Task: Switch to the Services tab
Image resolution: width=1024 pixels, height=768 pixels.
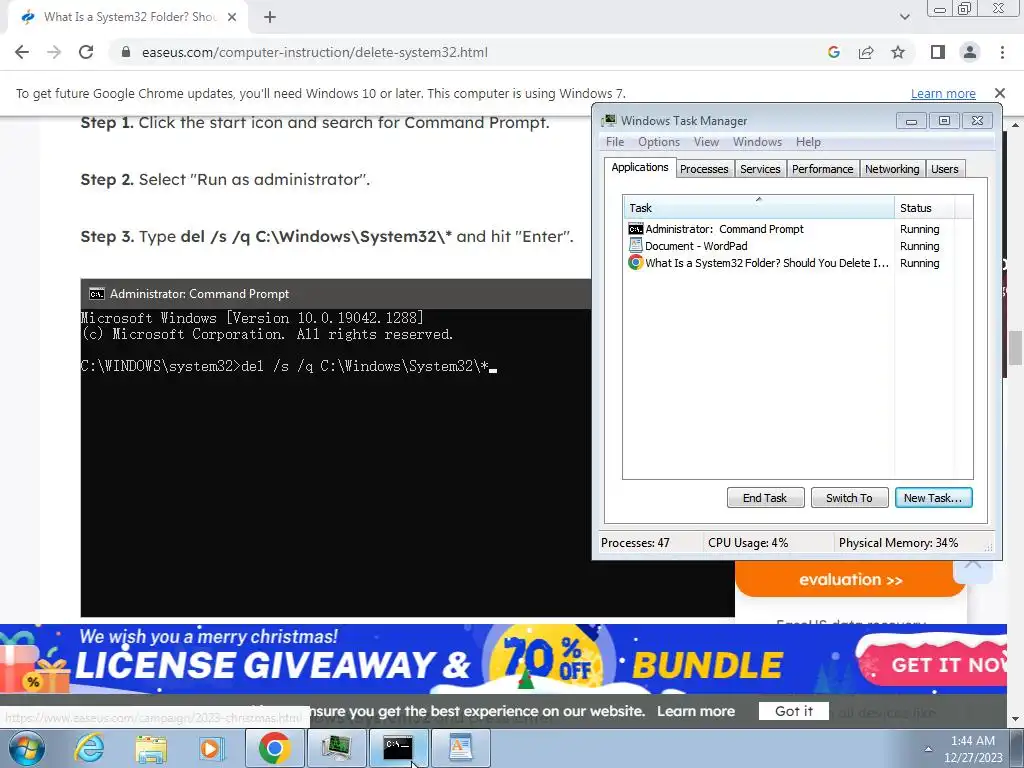Action: click(x=760, y=169)
